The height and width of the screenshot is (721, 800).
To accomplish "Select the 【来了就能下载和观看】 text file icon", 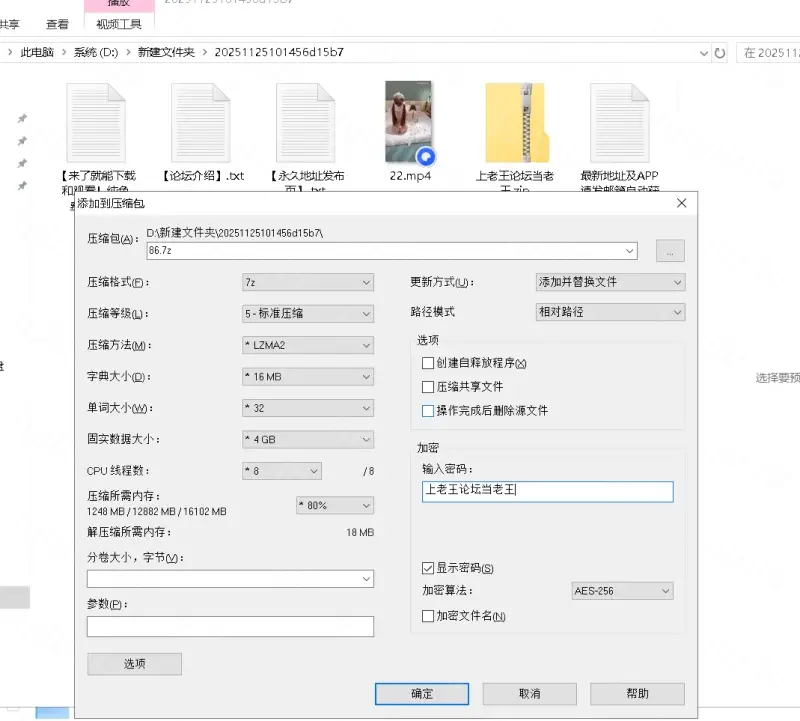I will tap(96, 123).
